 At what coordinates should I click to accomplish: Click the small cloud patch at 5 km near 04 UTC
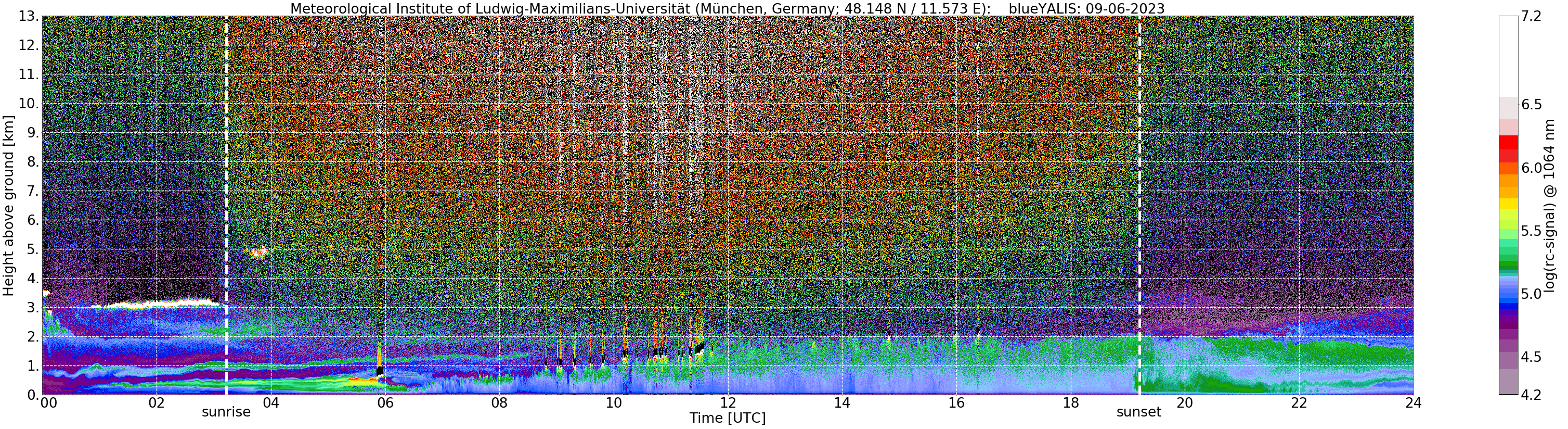(257, 251)
